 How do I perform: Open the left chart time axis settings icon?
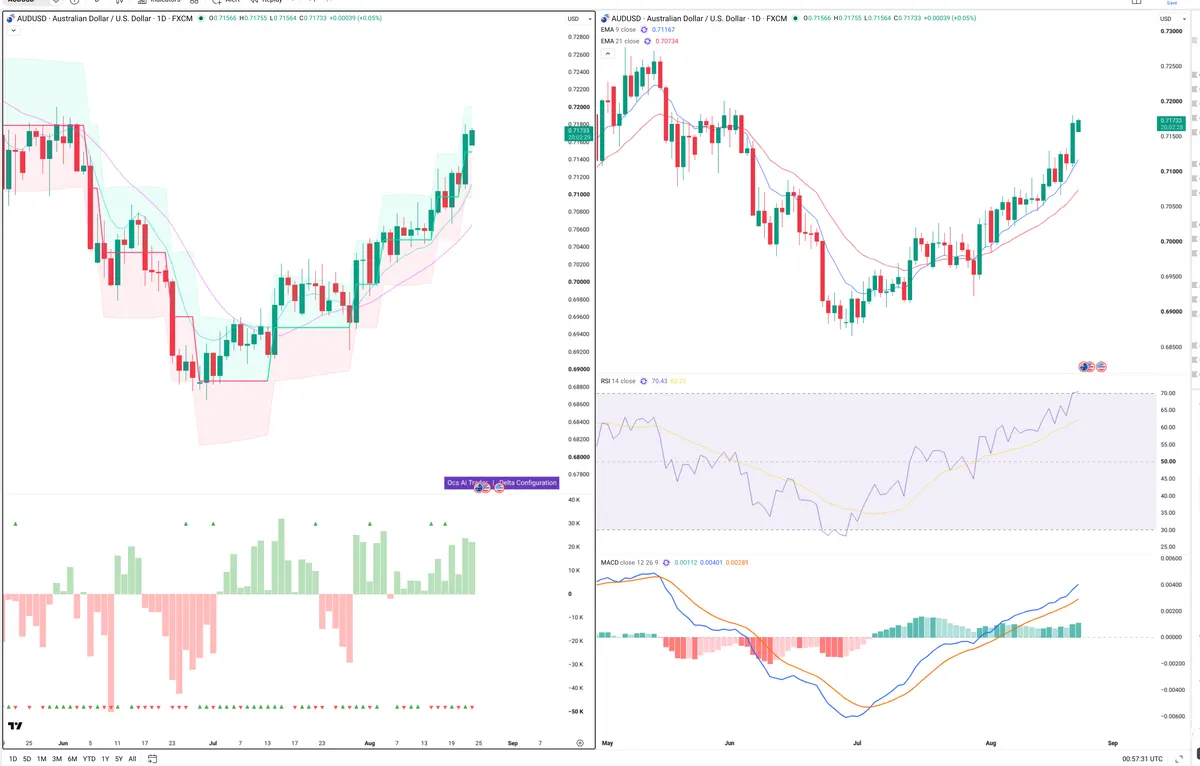pos(580,743)
